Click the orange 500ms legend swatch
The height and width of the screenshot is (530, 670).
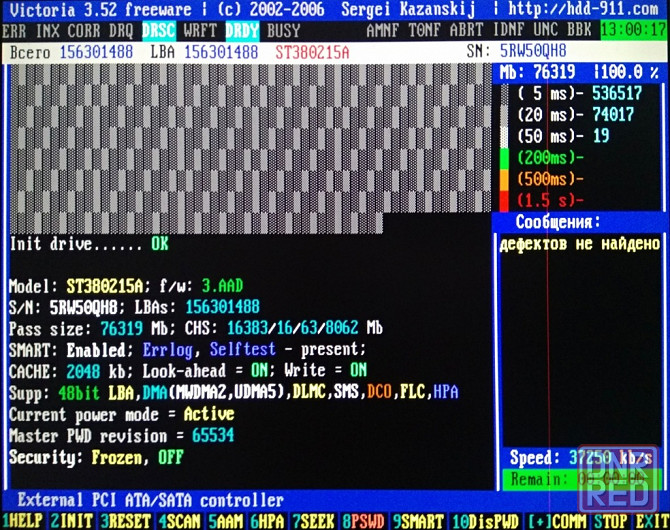pyautogui.click(x=504, y=180)
